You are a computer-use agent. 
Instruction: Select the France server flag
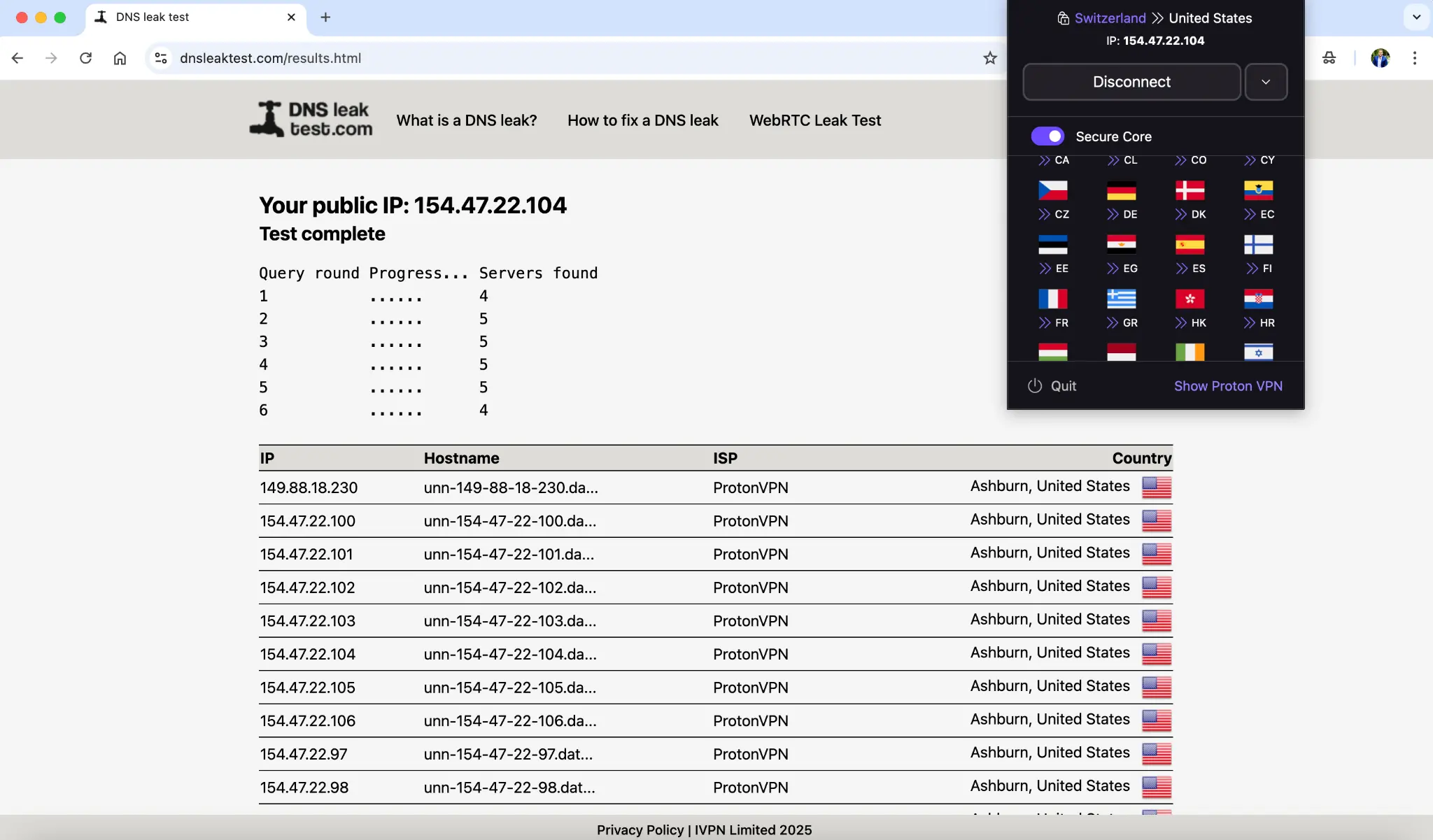(1054, 299)
